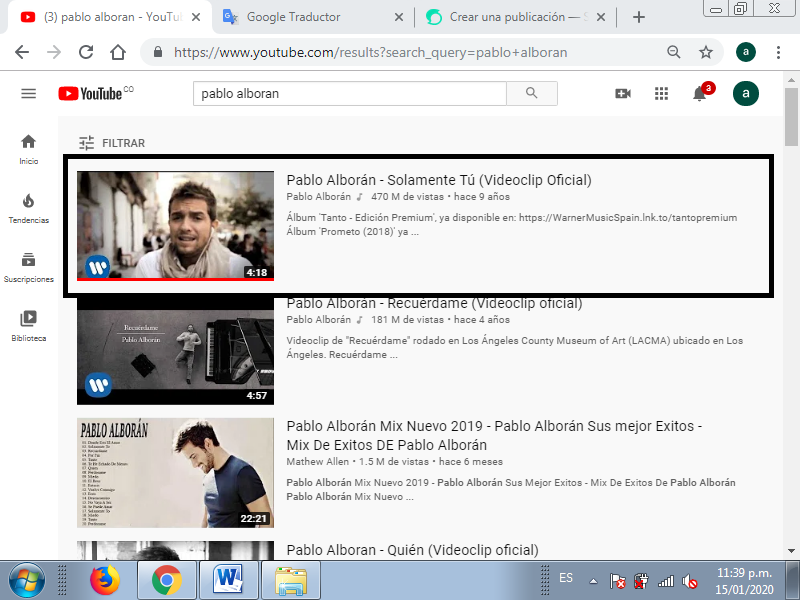Open the Mix Nuevo 2019 thumbnail
Screen dimensions: 800x600
(x=175, y=472)
